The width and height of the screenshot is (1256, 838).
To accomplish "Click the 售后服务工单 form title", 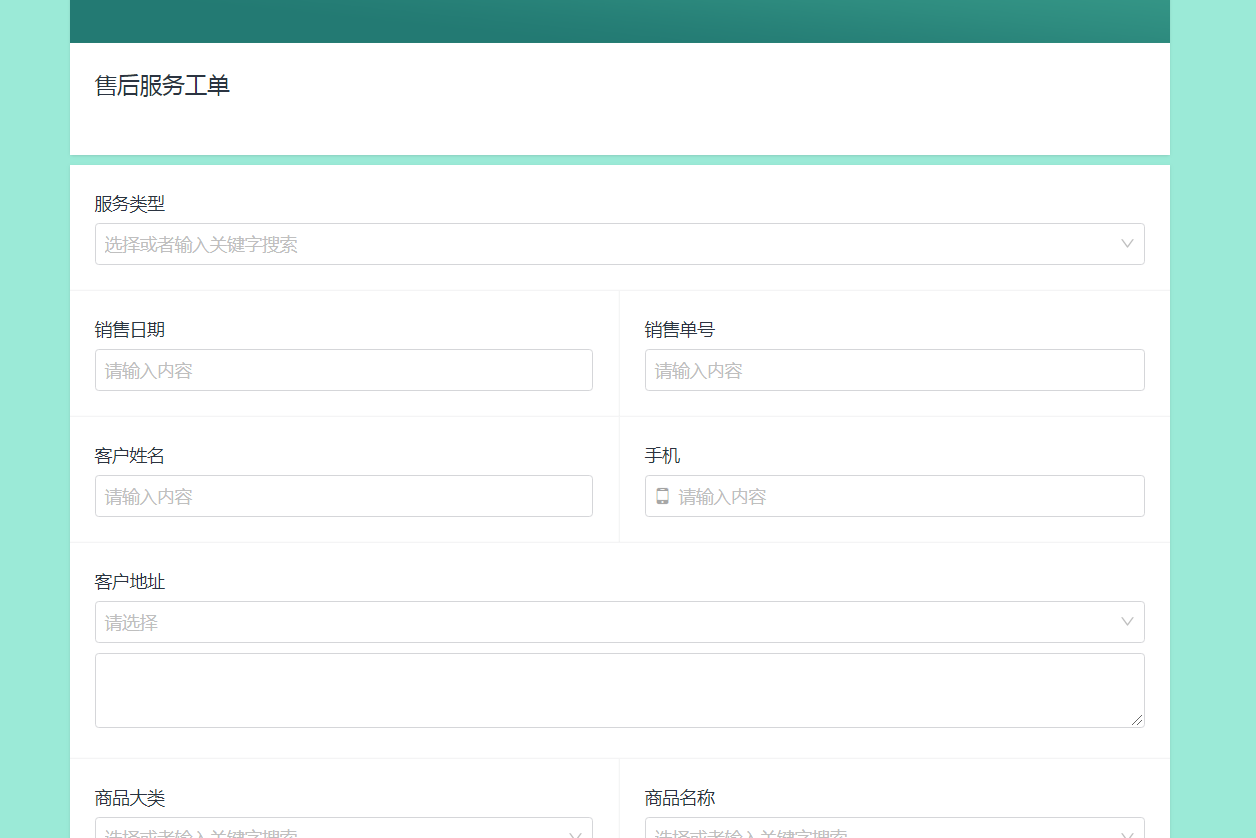I will [x=162, y=86].
